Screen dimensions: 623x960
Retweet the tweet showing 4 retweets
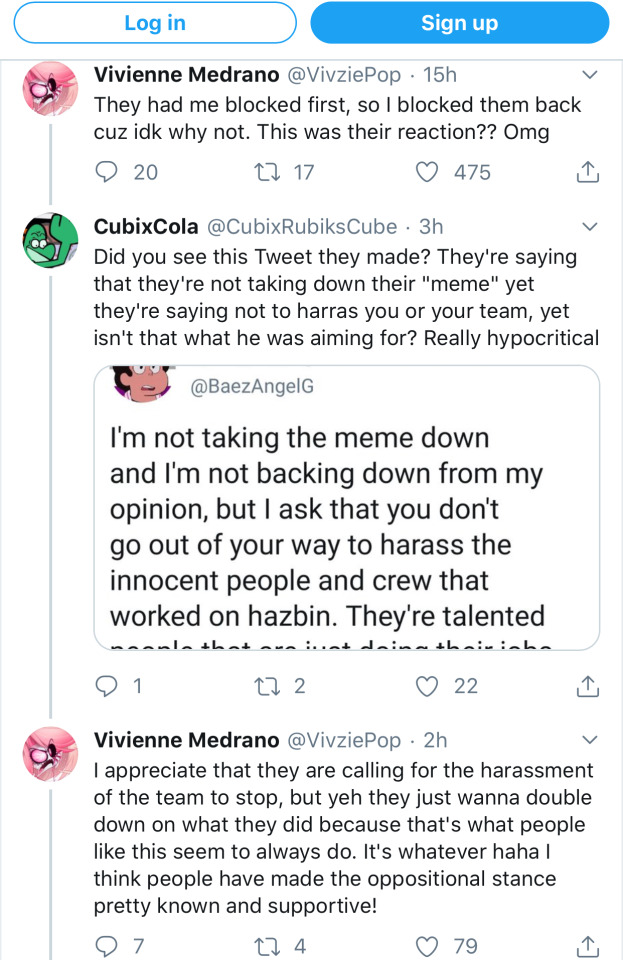click(269, 944)
